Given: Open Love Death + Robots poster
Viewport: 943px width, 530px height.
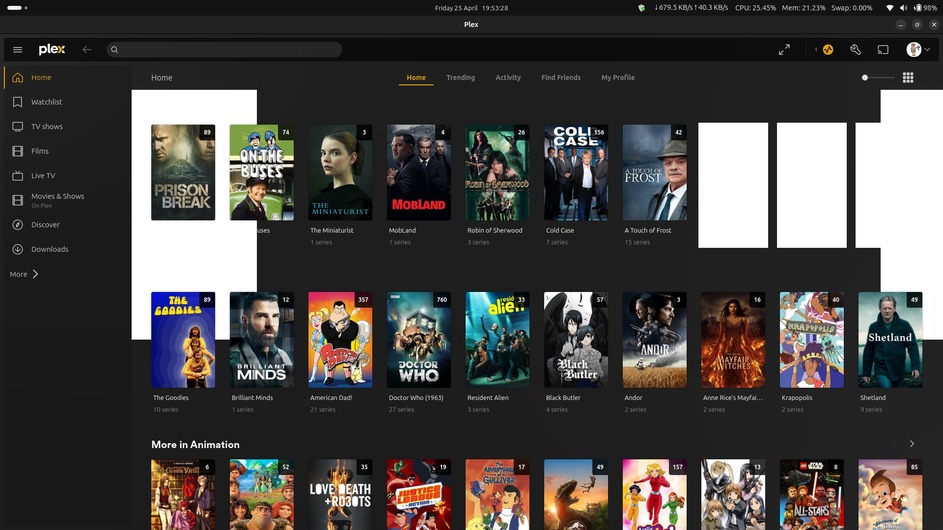Looking at the screenshot, I should pyautogui.click(x=340, y=495).
